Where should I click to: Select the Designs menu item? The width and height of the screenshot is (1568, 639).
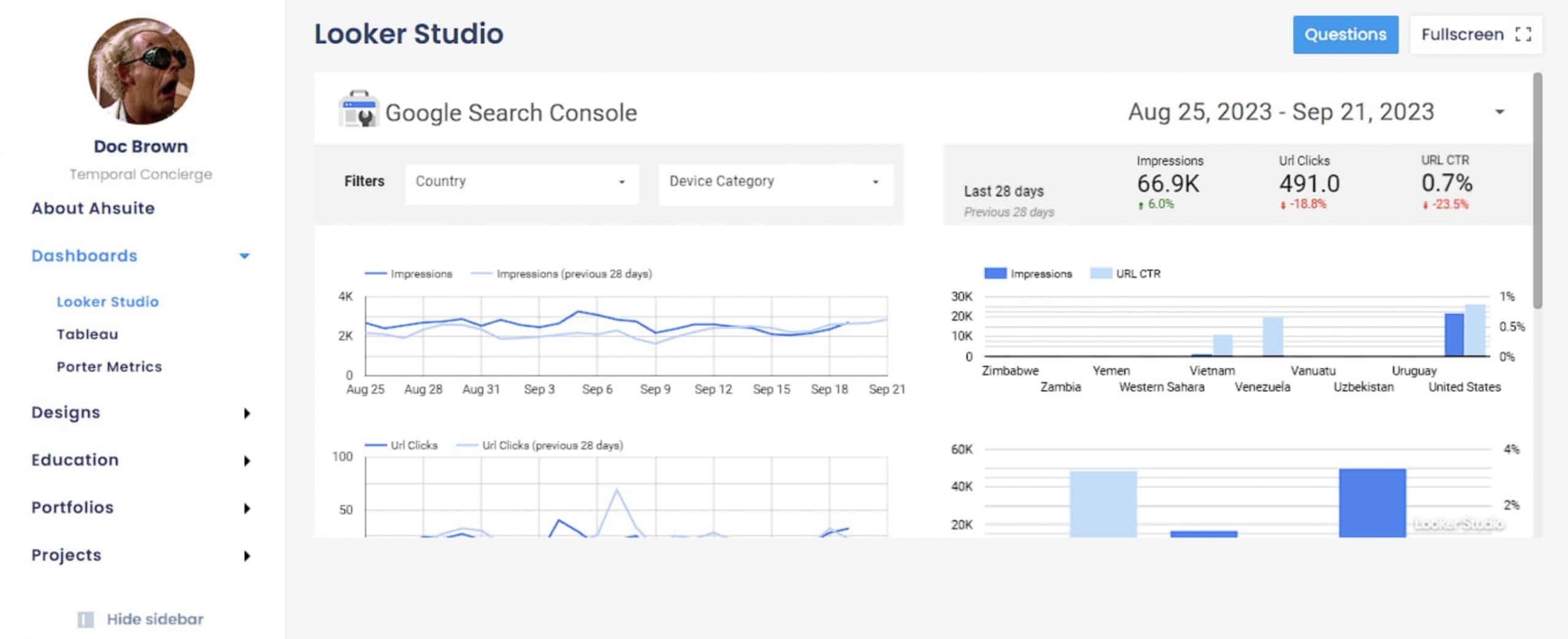pos(66,412)
